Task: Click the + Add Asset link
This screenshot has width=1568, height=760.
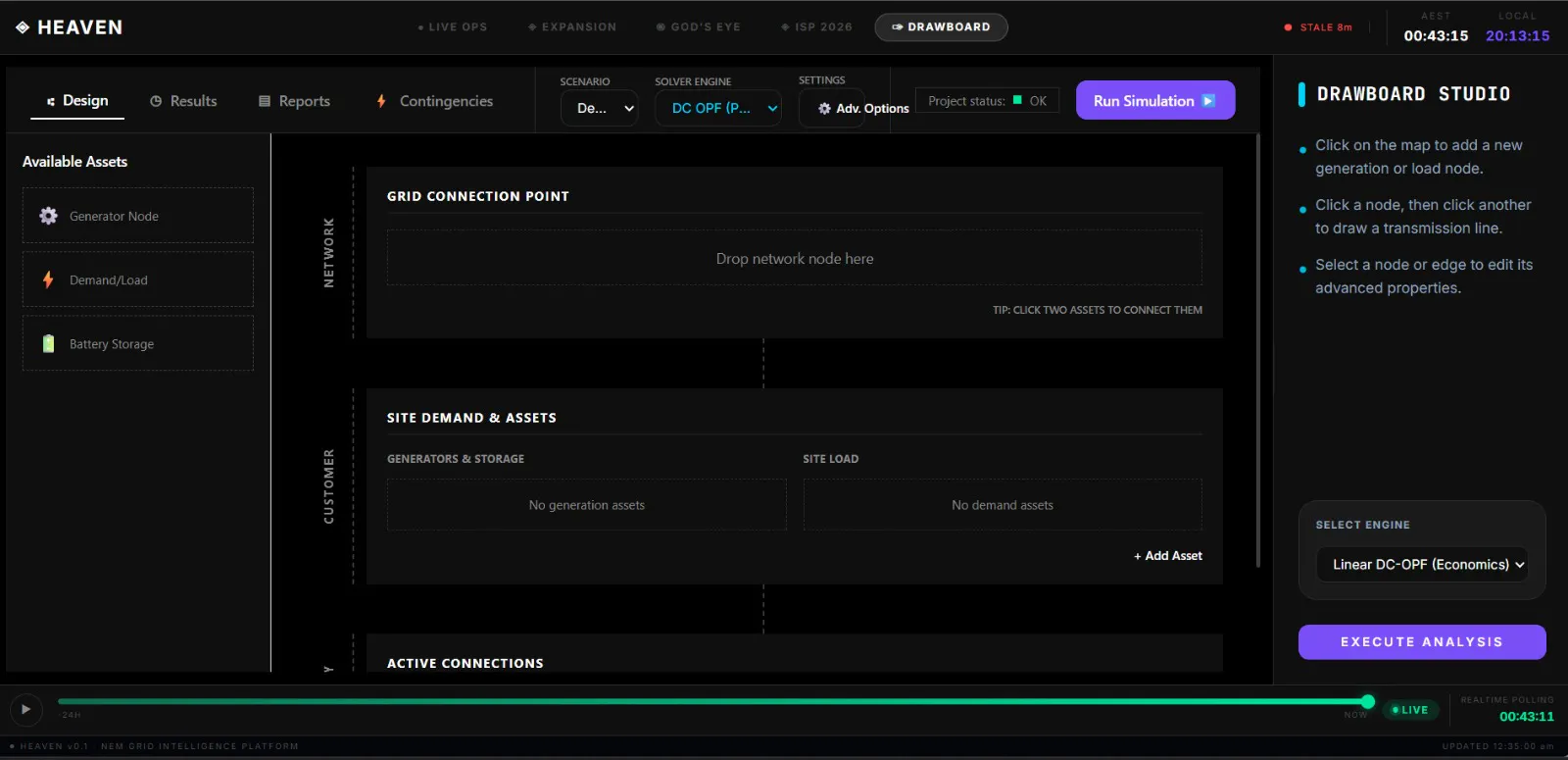Action: (x=1168, y=556)
